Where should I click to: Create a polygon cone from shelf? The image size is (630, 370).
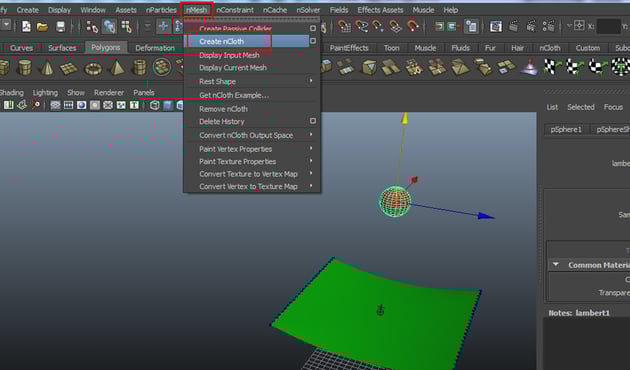pos(47,67)
